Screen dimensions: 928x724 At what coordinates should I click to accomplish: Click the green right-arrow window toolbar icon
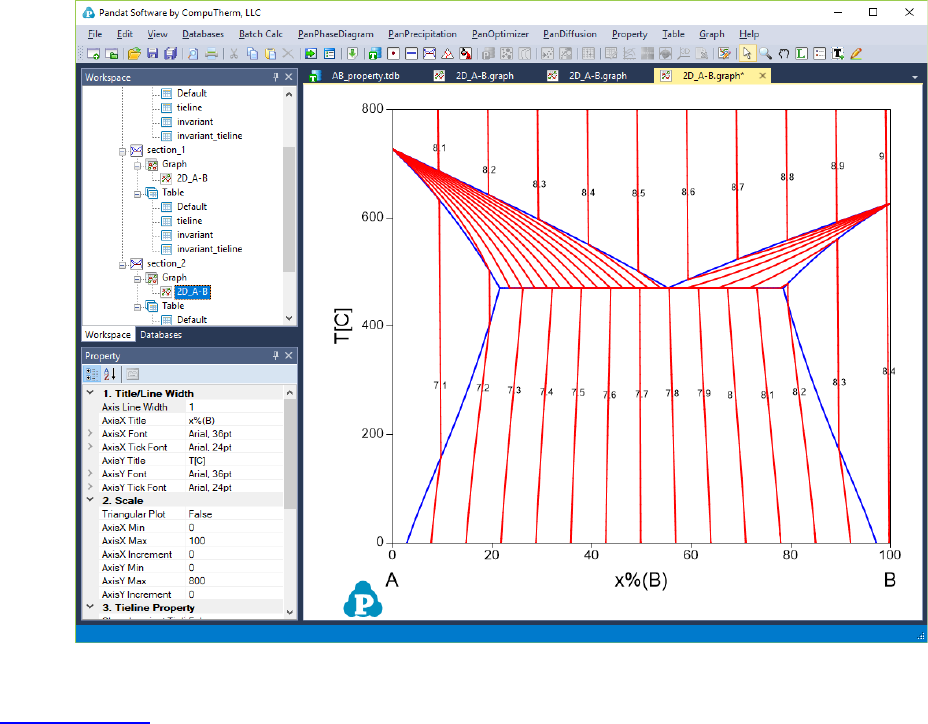click(311, 54)
